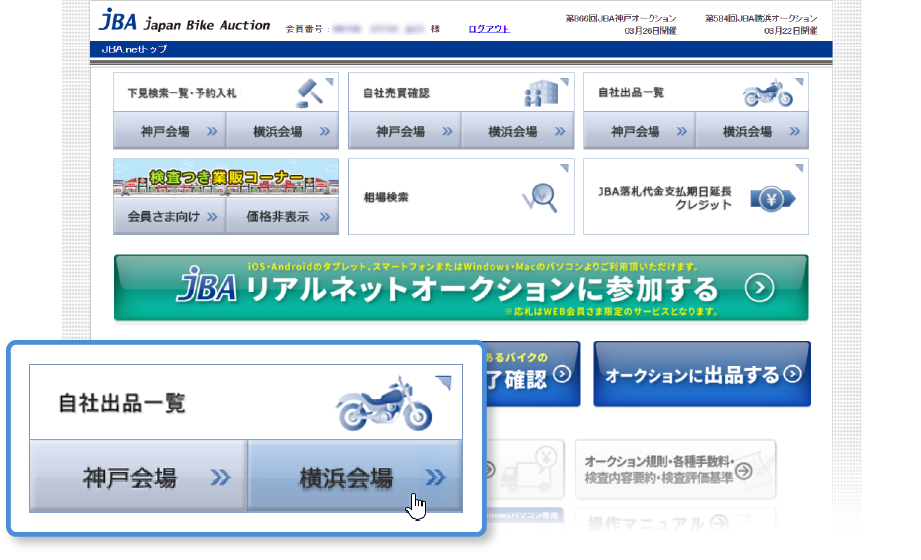Click the circled arrow on the green banner

tap(759, 288)
